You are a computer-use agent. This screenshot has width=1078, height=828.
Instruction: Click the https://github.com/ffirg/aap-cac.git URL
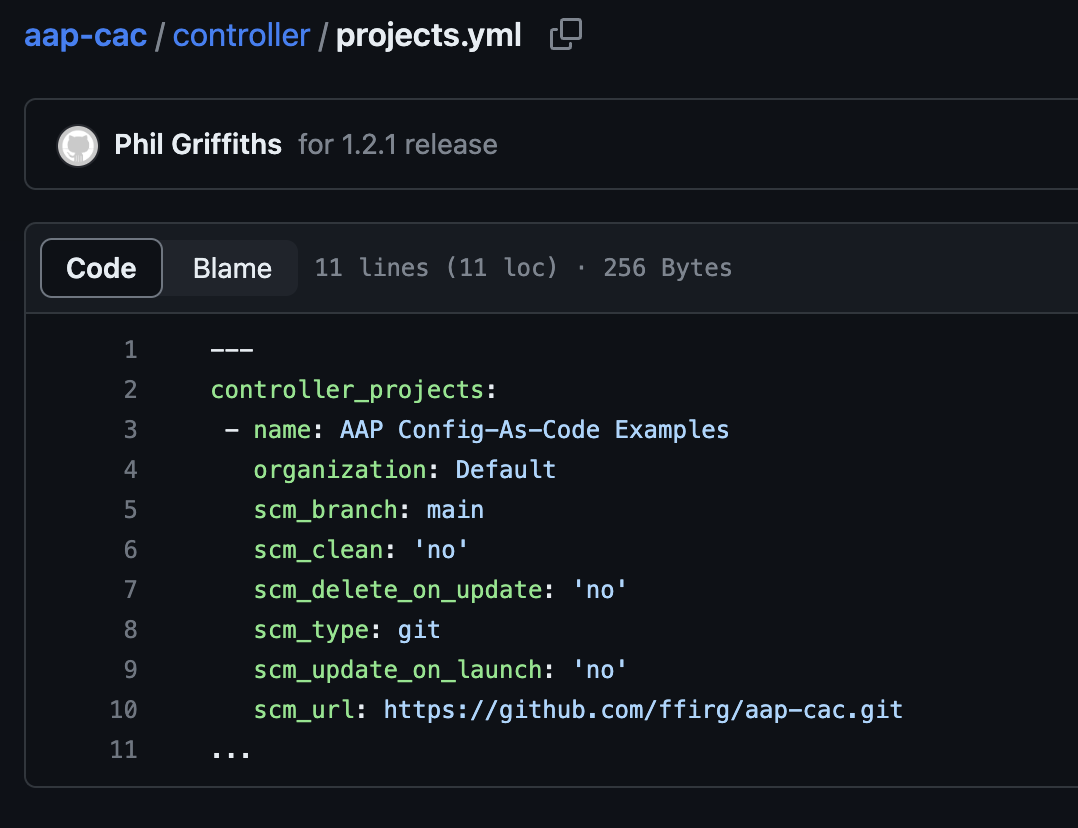(x=644, y=709)
